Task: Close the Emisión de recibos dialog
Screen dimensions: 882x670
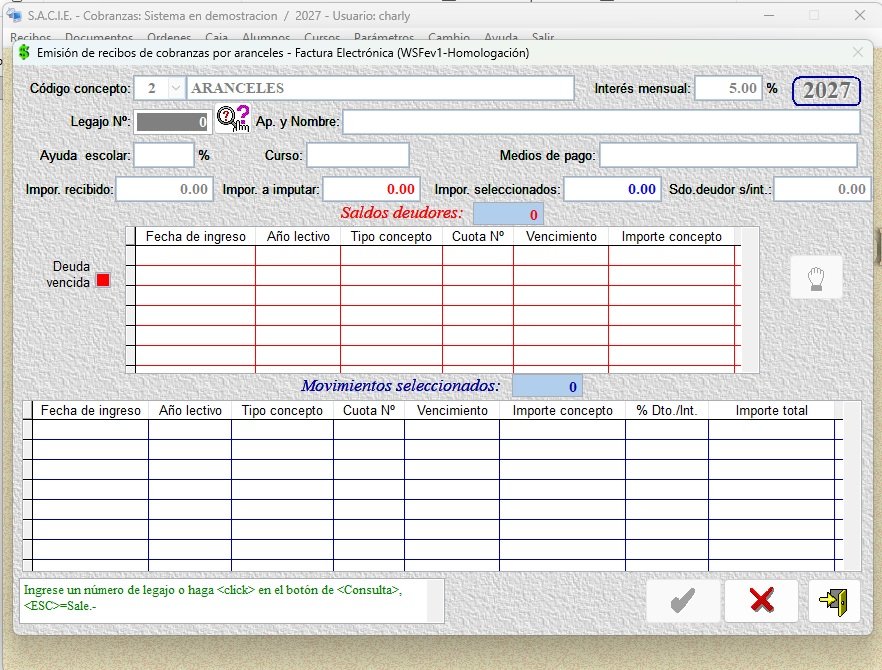Action: 858,52
